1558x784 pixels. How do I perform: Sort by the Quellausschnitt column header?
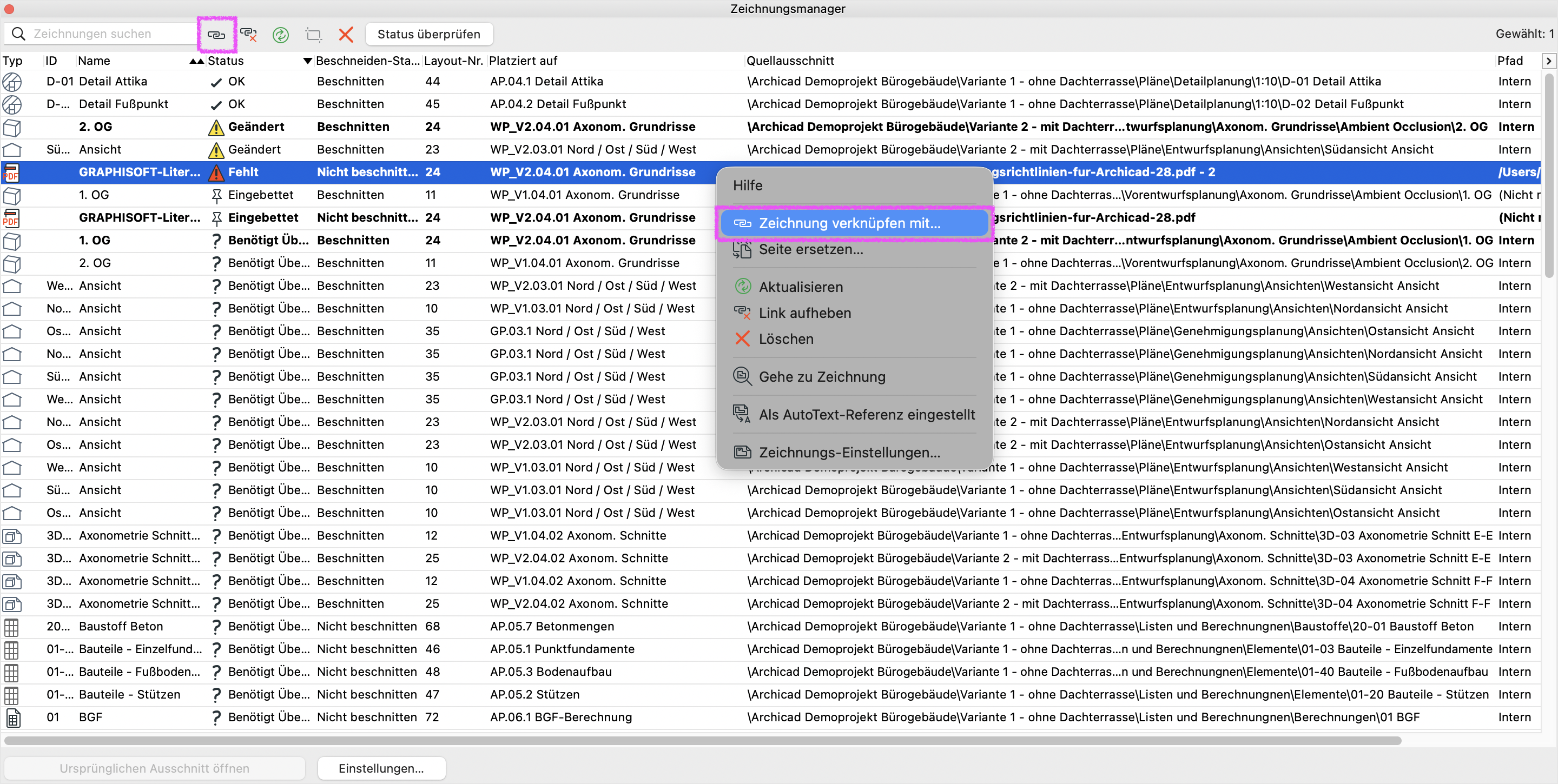click(790, 61)
